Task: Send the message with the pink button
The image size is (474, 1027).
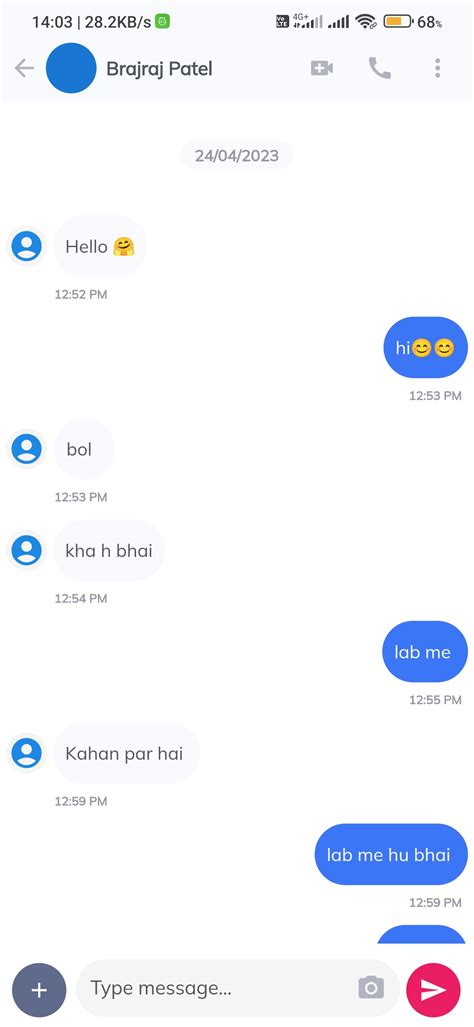Action: 433,990
